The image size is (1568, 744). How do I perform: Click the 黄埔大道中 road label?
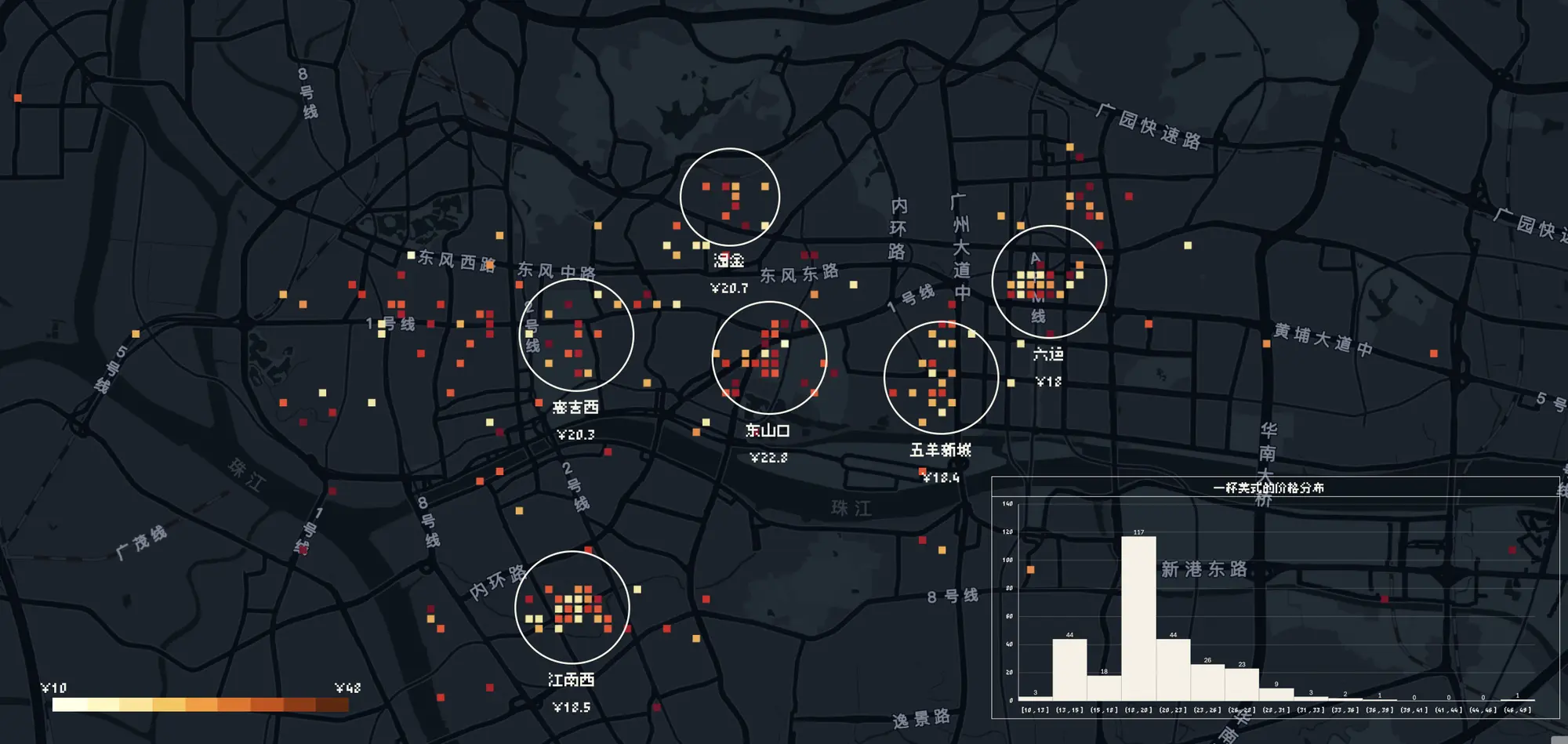[x=1323, y=339]
